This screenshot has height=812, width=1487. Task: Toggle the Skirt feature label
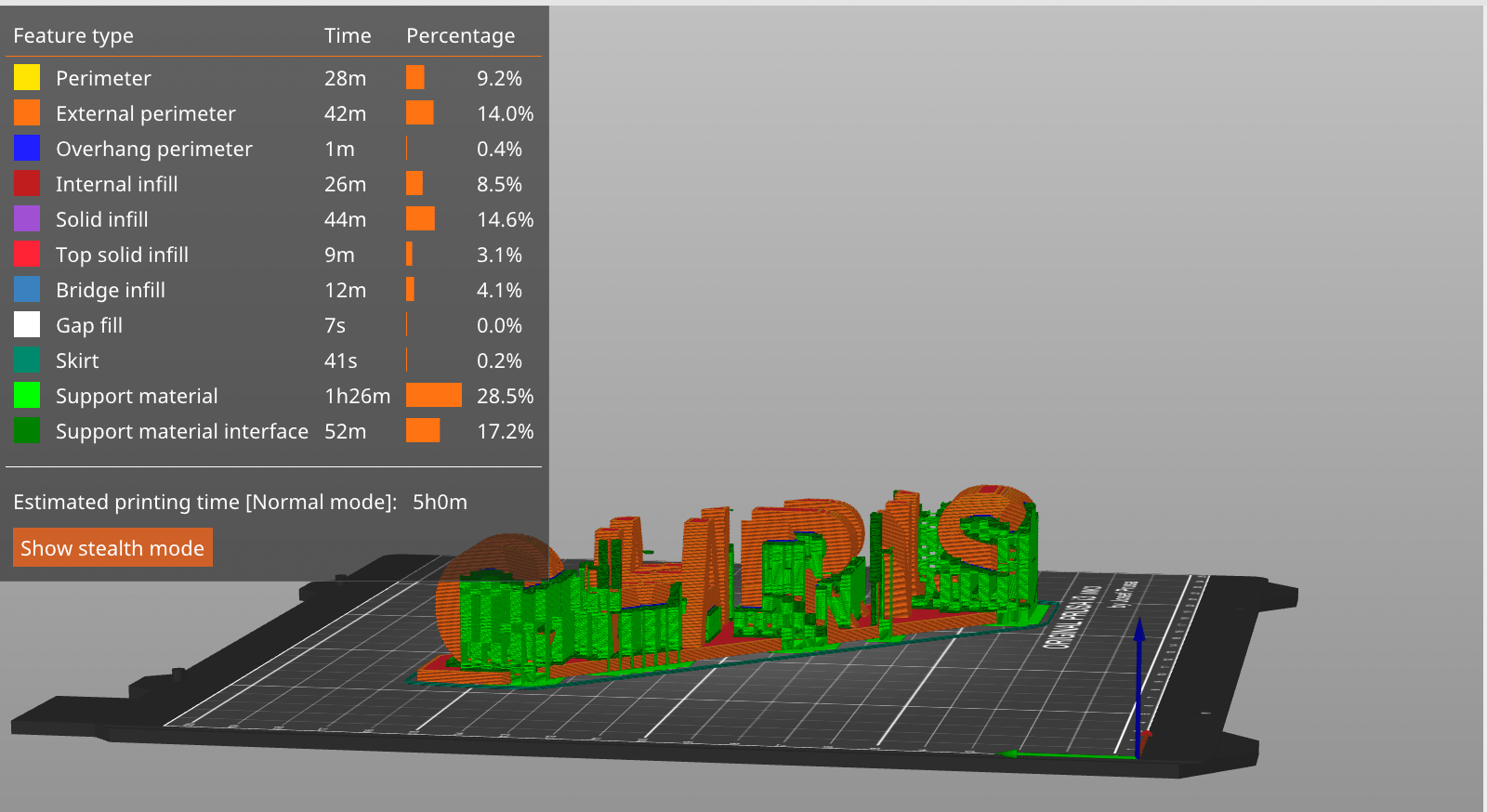(77, 360)
